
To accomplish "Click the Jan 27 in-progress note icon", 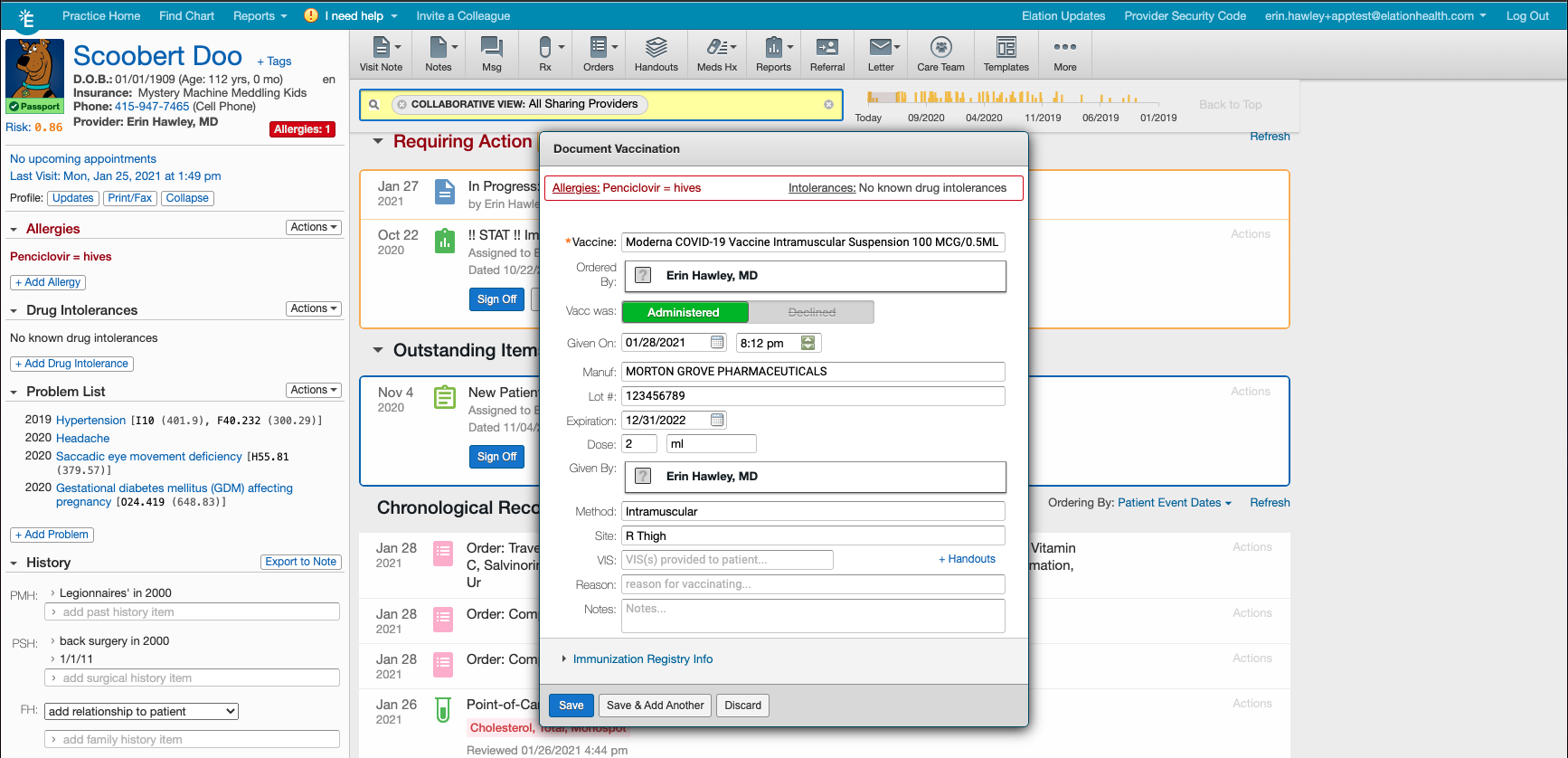I will pos(445,192).
